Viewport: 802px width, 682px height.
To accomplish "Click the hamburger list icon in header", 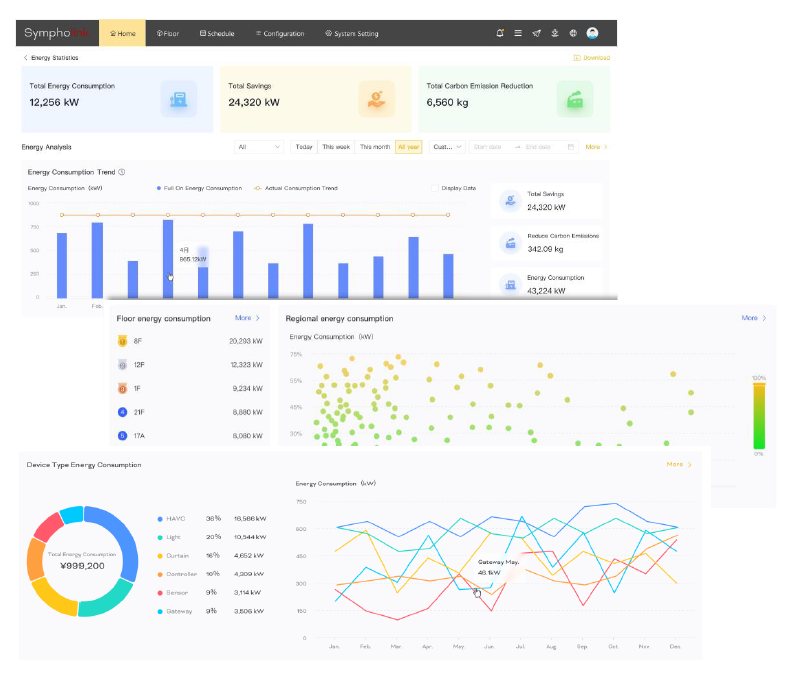I will [518, 33].
